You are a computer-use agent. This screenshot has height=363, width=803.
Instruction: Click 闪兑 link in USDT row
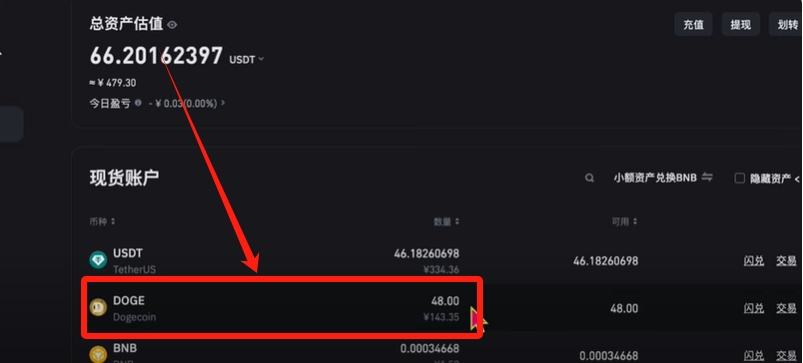753,261
